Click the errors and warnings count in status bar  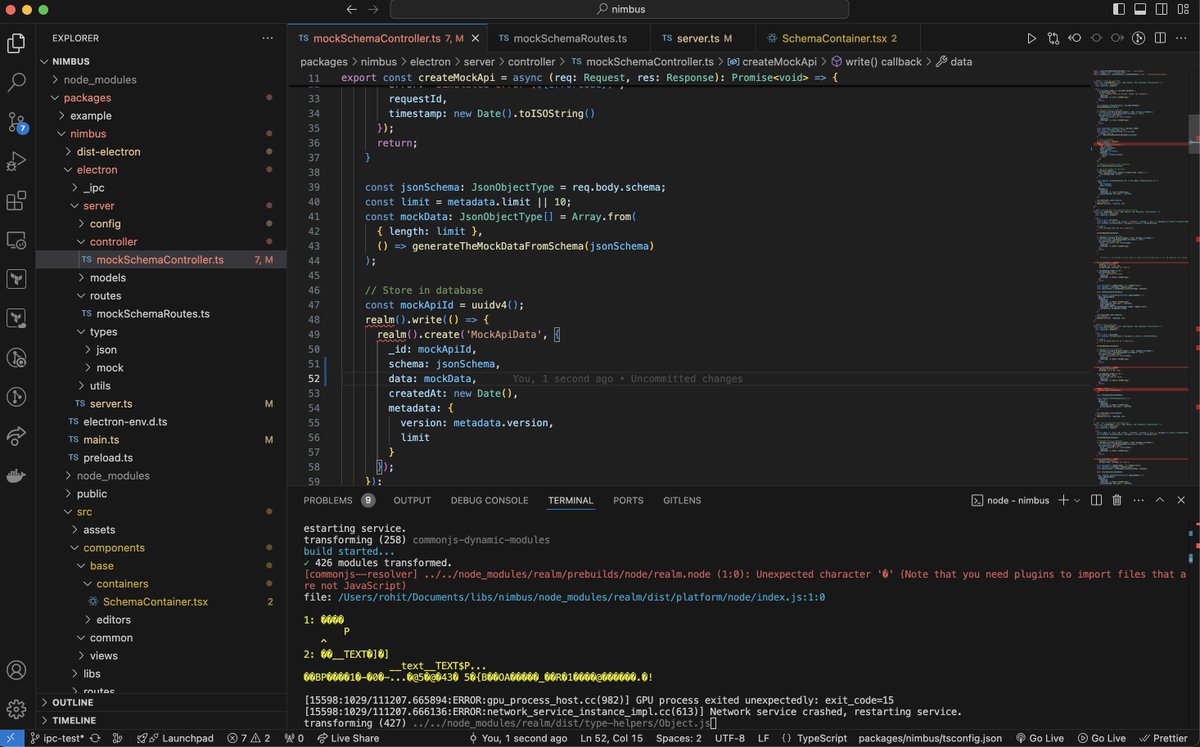[250, 738]
